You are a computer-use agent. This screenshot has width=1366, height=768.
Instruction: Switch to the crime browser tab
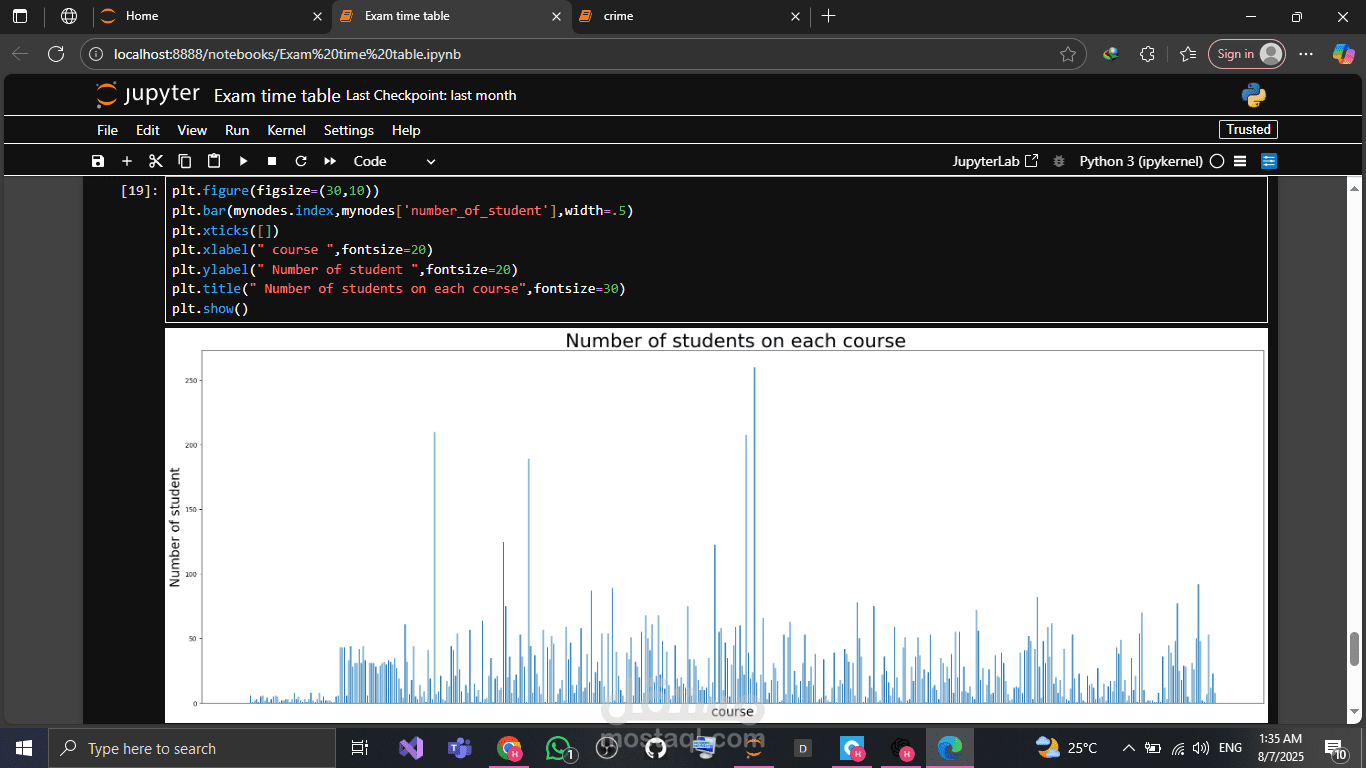coord(690,16)
